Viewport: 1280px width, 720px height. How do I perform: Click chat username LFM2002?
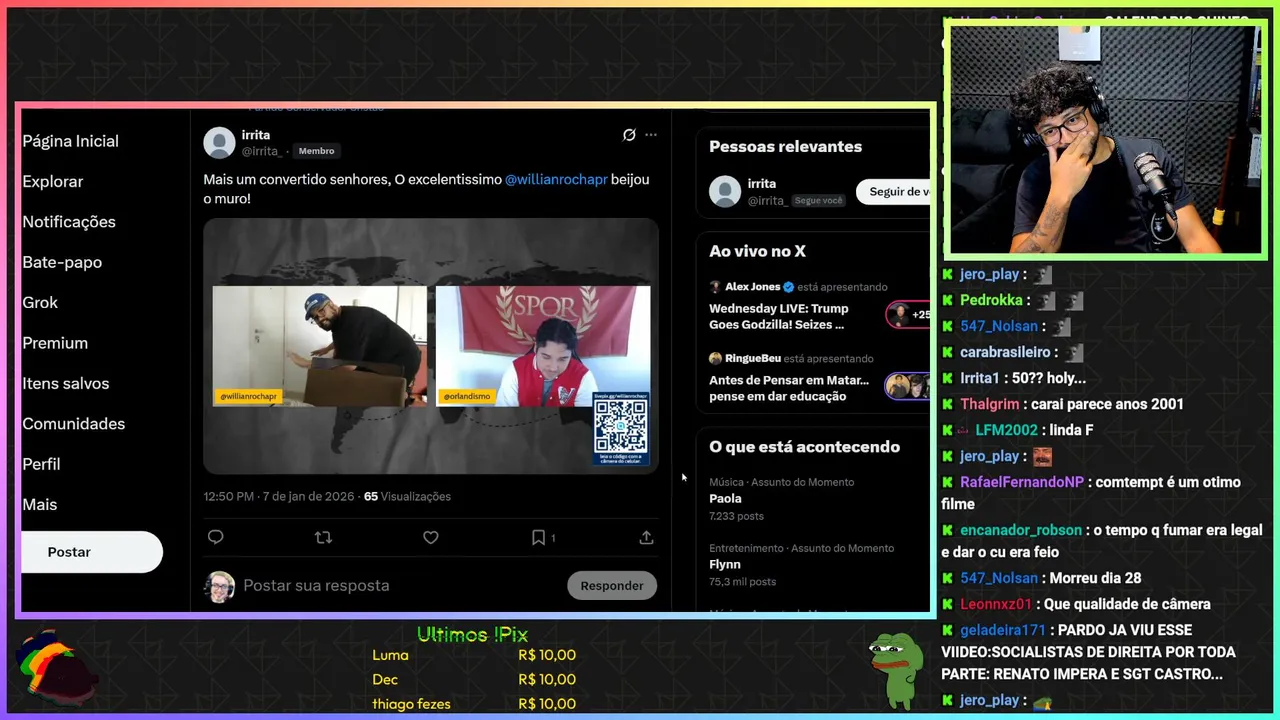[x=1007, y=430]
